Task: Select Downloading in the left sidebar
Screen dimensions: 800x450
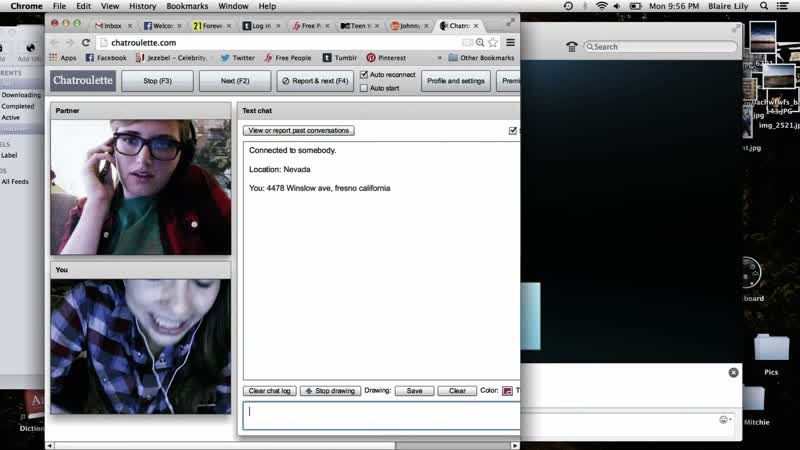Action: point(21,95)
